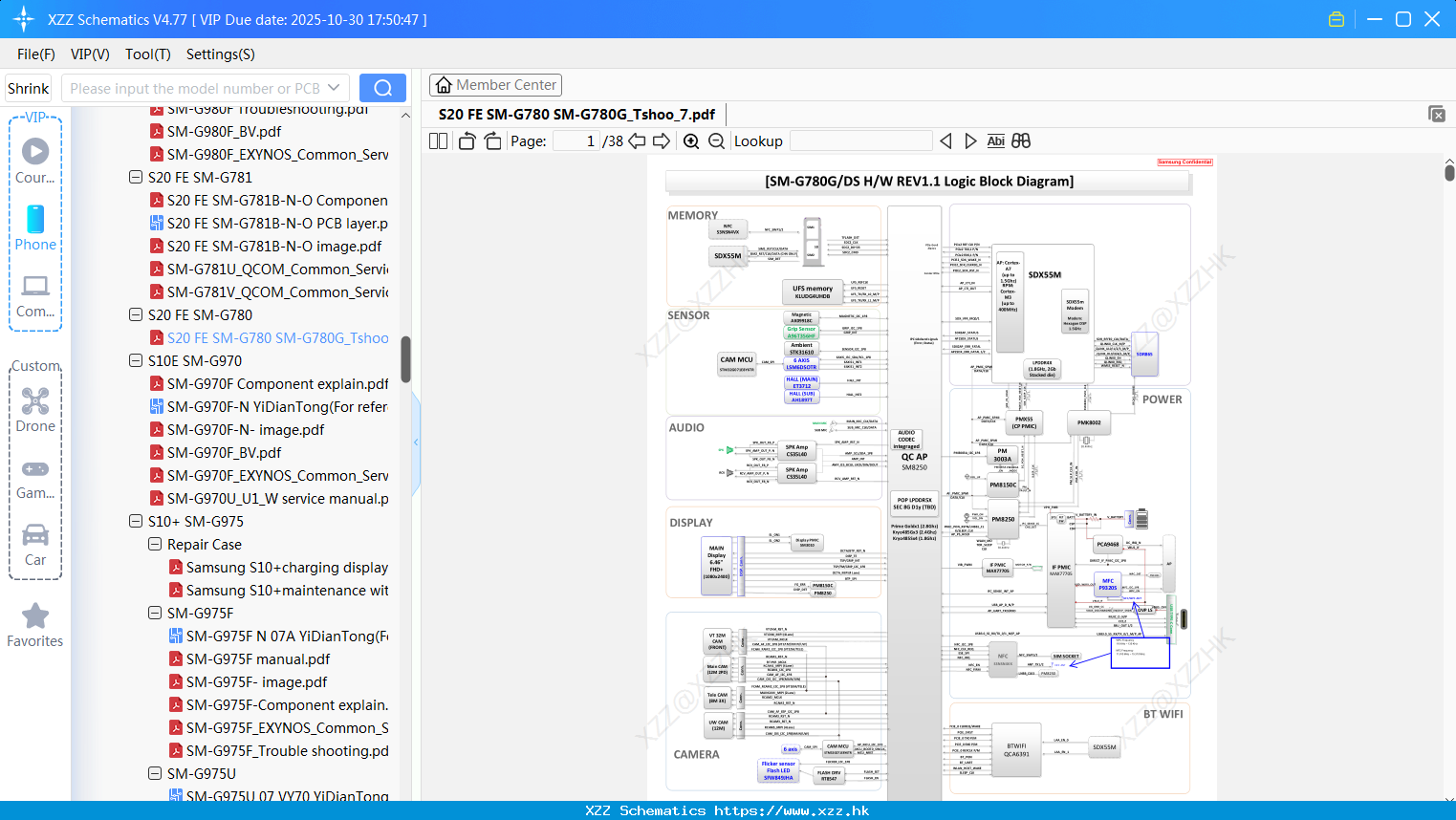Click the XZZ website link in status bar
This screenshot has height=820, width=1456.
tap(792, 810)
